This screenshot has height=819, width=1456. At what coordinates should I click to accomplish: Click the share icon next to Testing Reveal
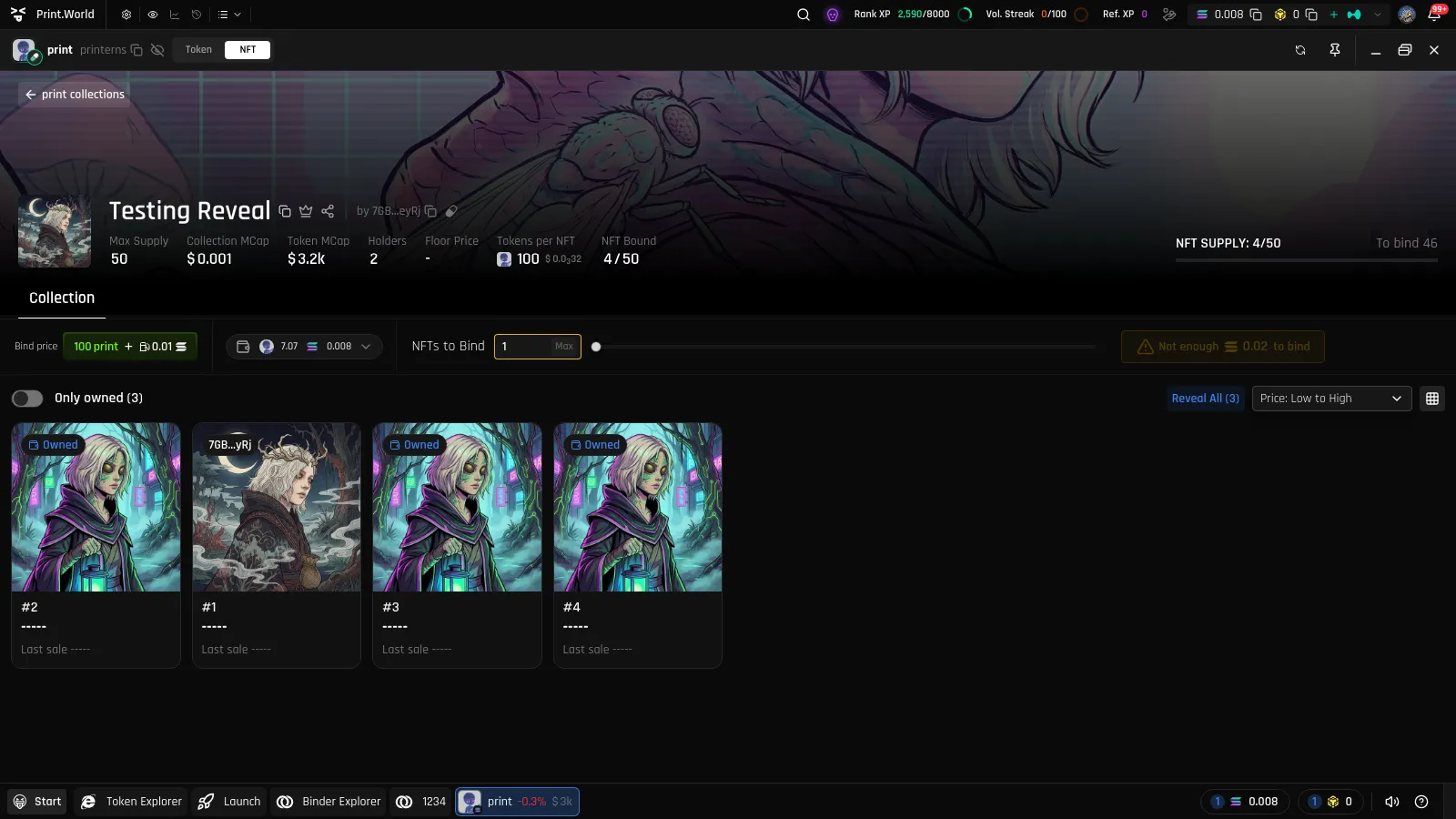pyautogui.click(x=328, y=211)
